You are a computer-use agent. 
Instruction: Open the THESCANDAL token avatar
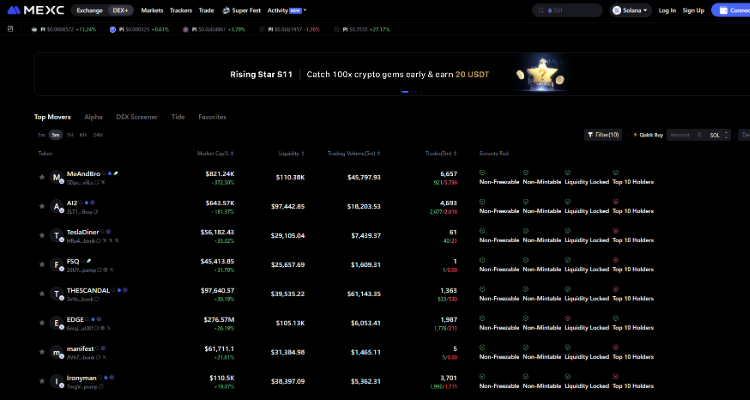pyautogui.click(x=56, y=294)
